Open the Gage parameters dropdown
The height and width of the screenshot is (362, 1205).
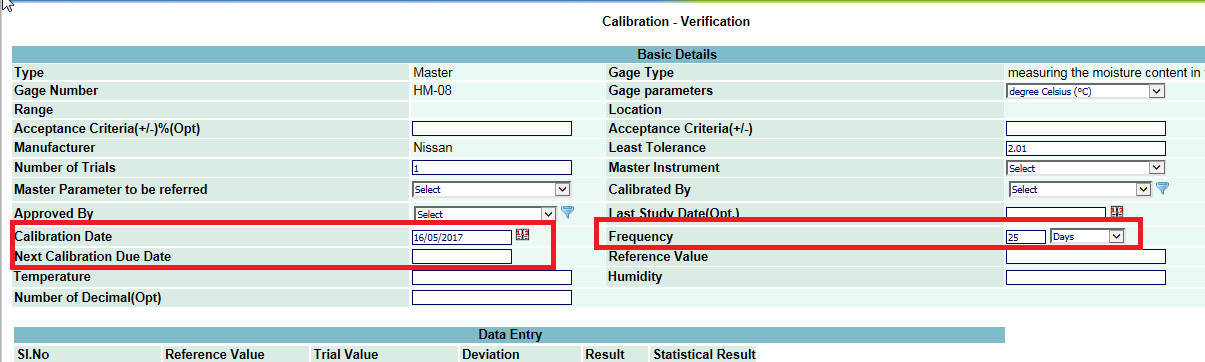point(1086,91)
